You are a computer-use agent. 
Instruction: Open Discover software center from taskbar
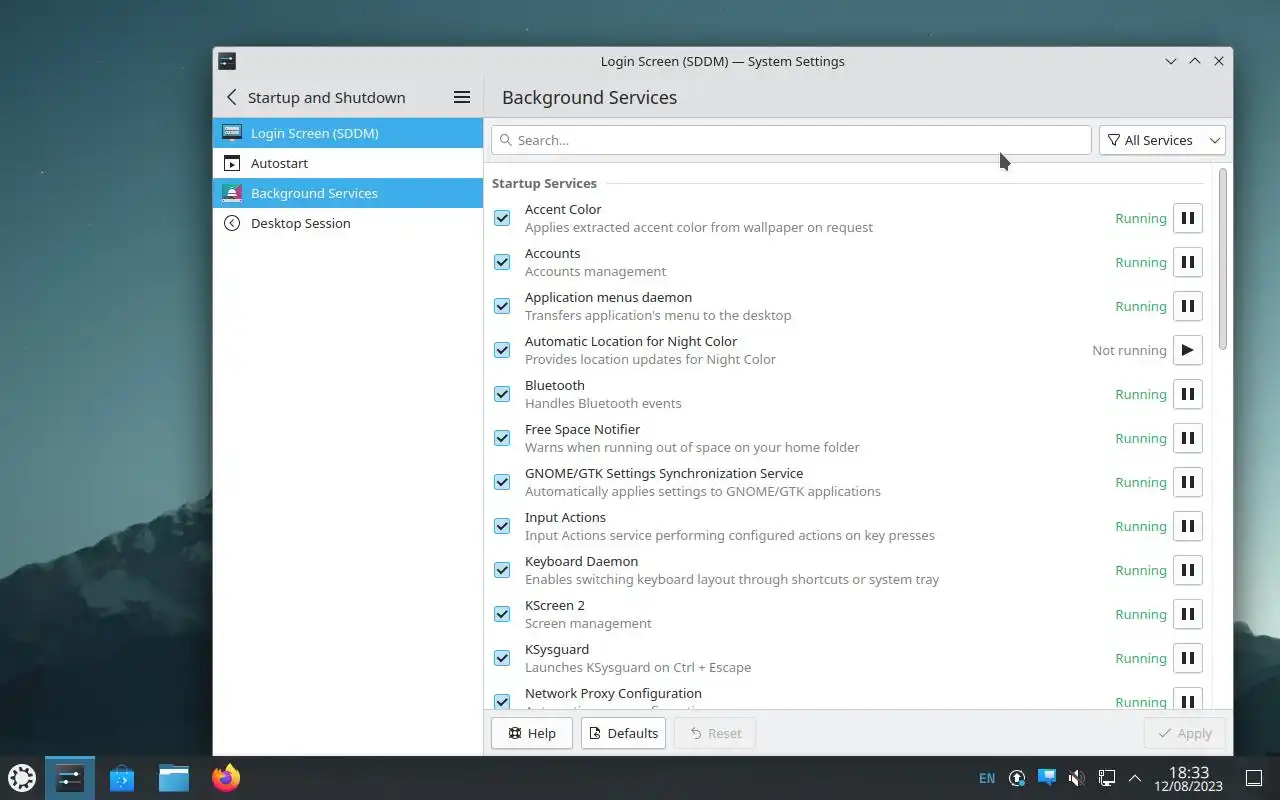(122, 777)
